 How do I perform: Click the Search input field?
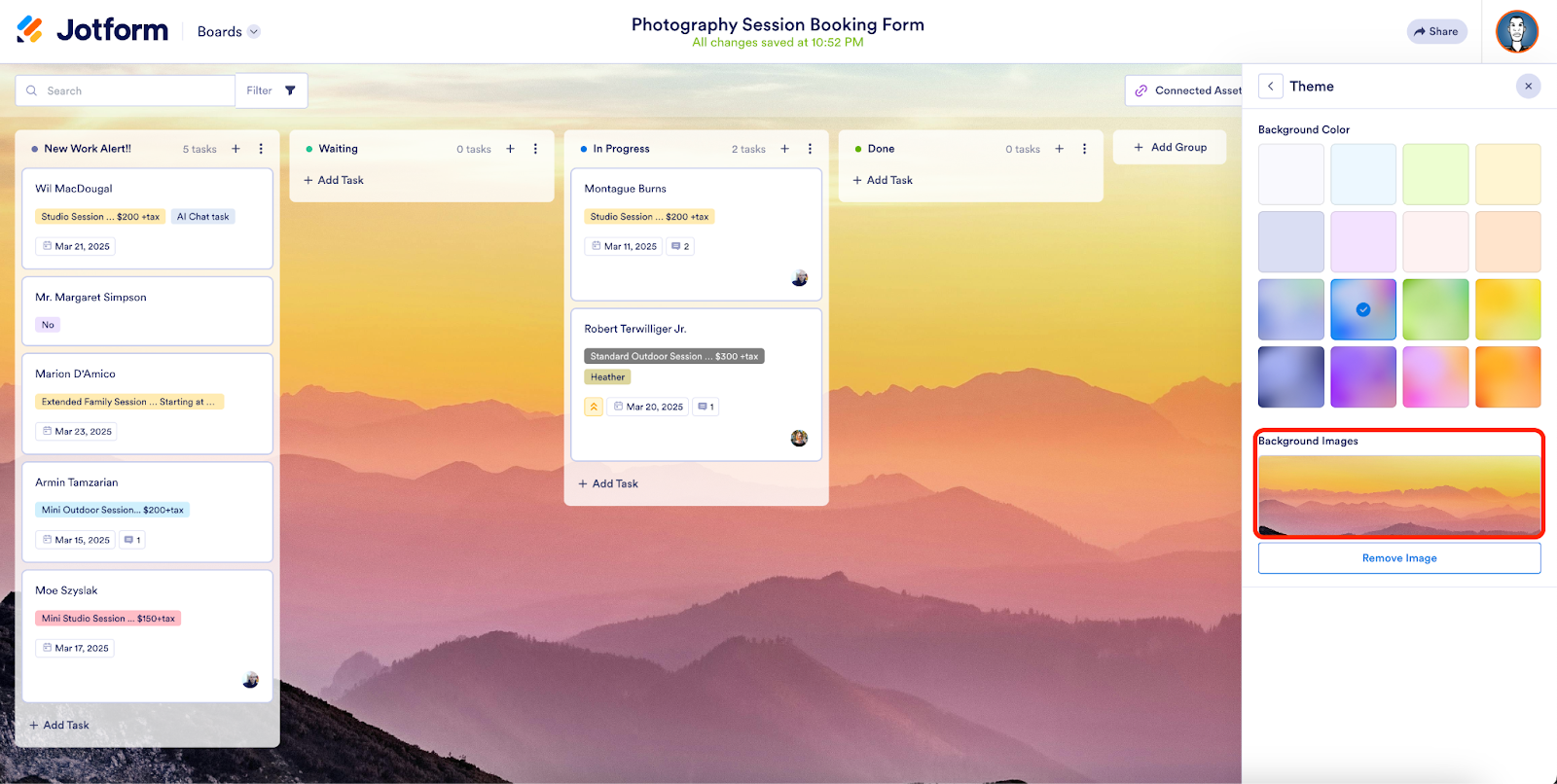point(126,90)
